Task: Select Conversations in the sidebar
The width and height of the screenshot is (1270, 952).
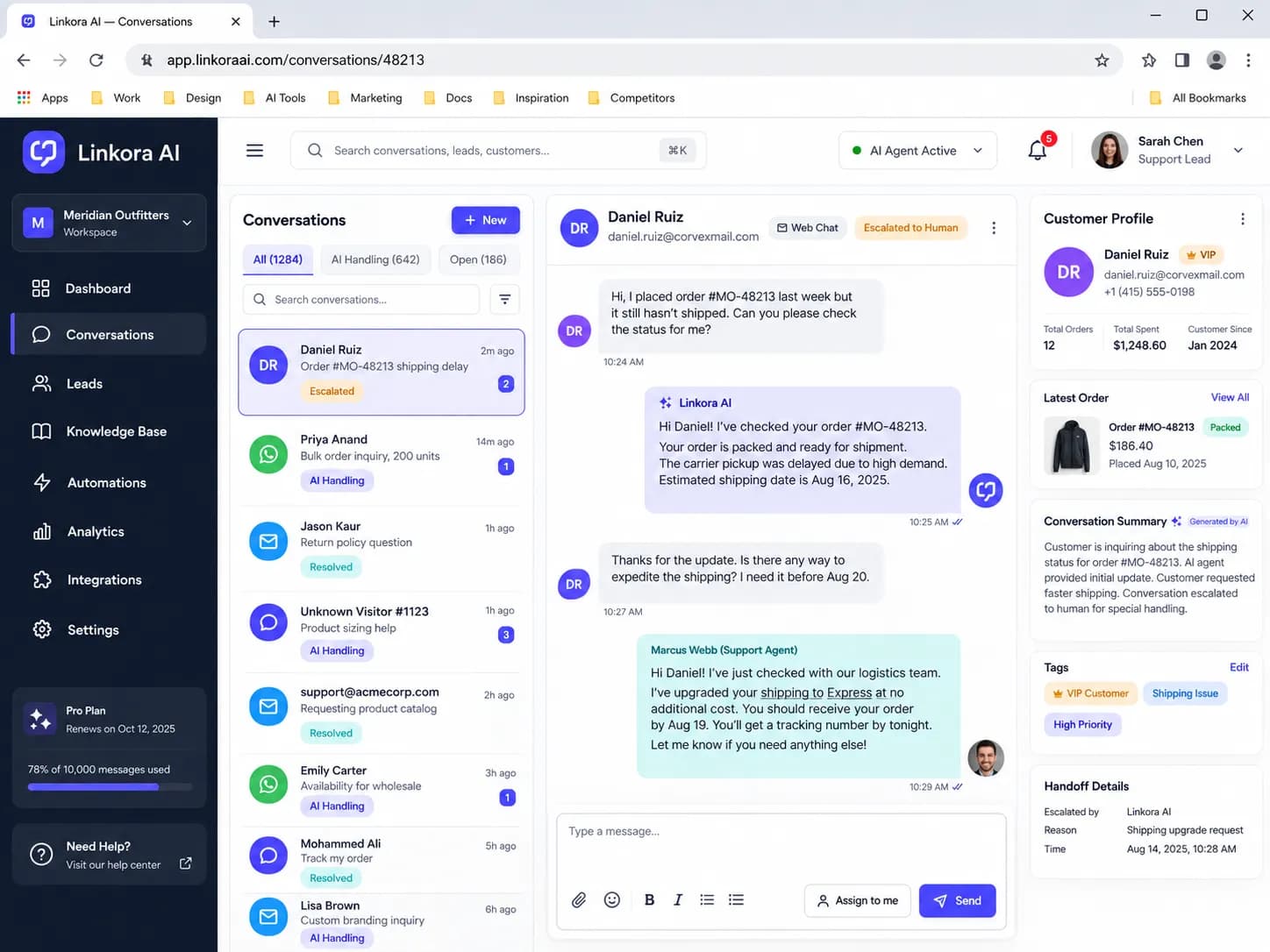Action: tap(109, 334)
